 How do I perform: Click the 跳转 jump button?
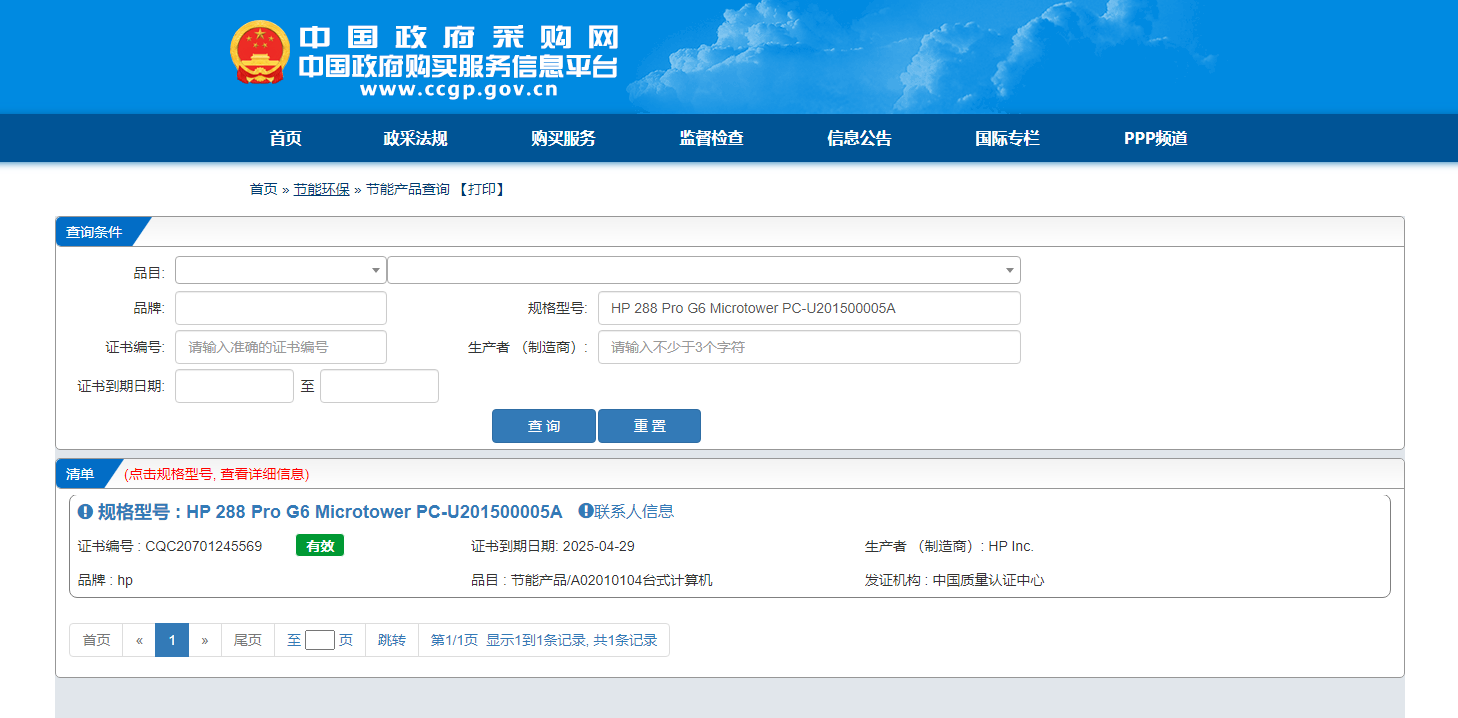tap(392, 640)
